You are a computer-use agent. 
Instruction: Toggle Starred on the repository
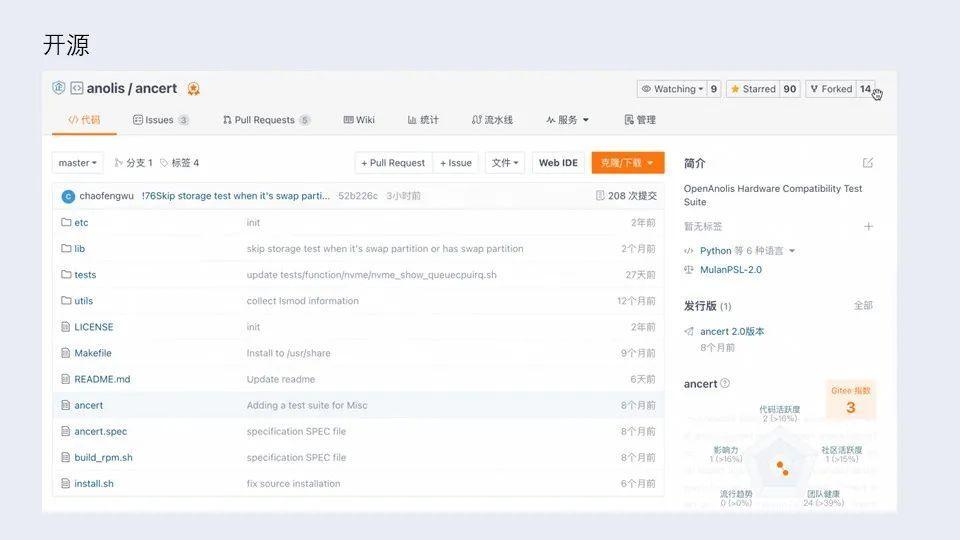753,89
